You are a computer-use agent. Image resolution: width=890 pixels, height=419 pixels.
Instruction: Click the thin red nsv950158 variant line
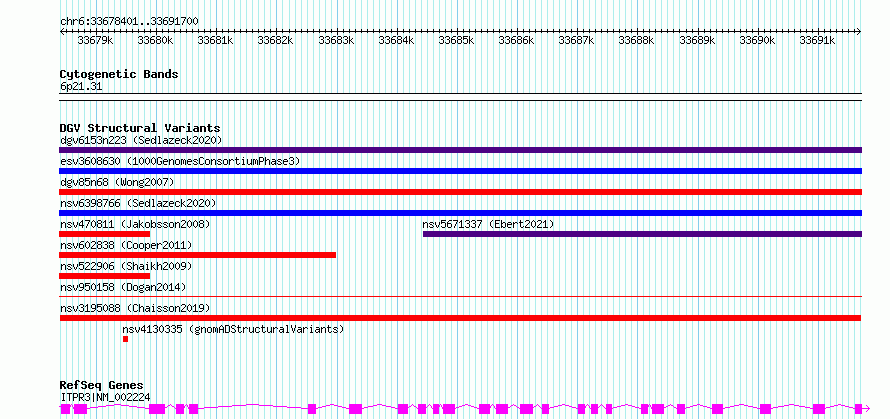(460, 296)
